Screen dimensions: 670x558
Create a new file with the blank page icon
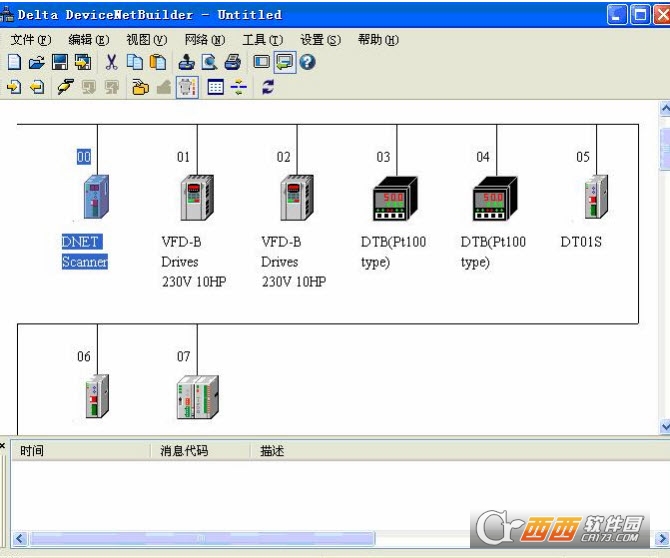[x=14, y=62]
